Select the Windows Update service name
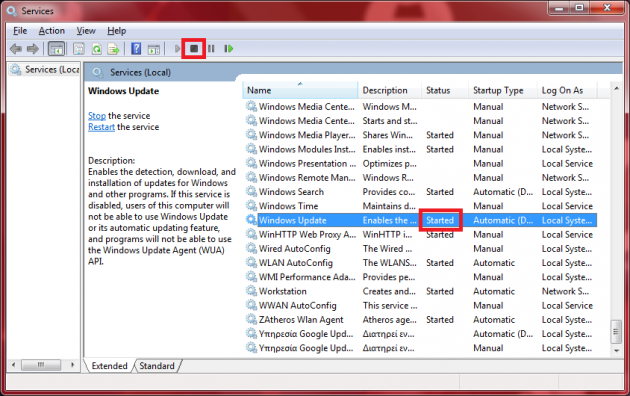 tap(292, 220)
